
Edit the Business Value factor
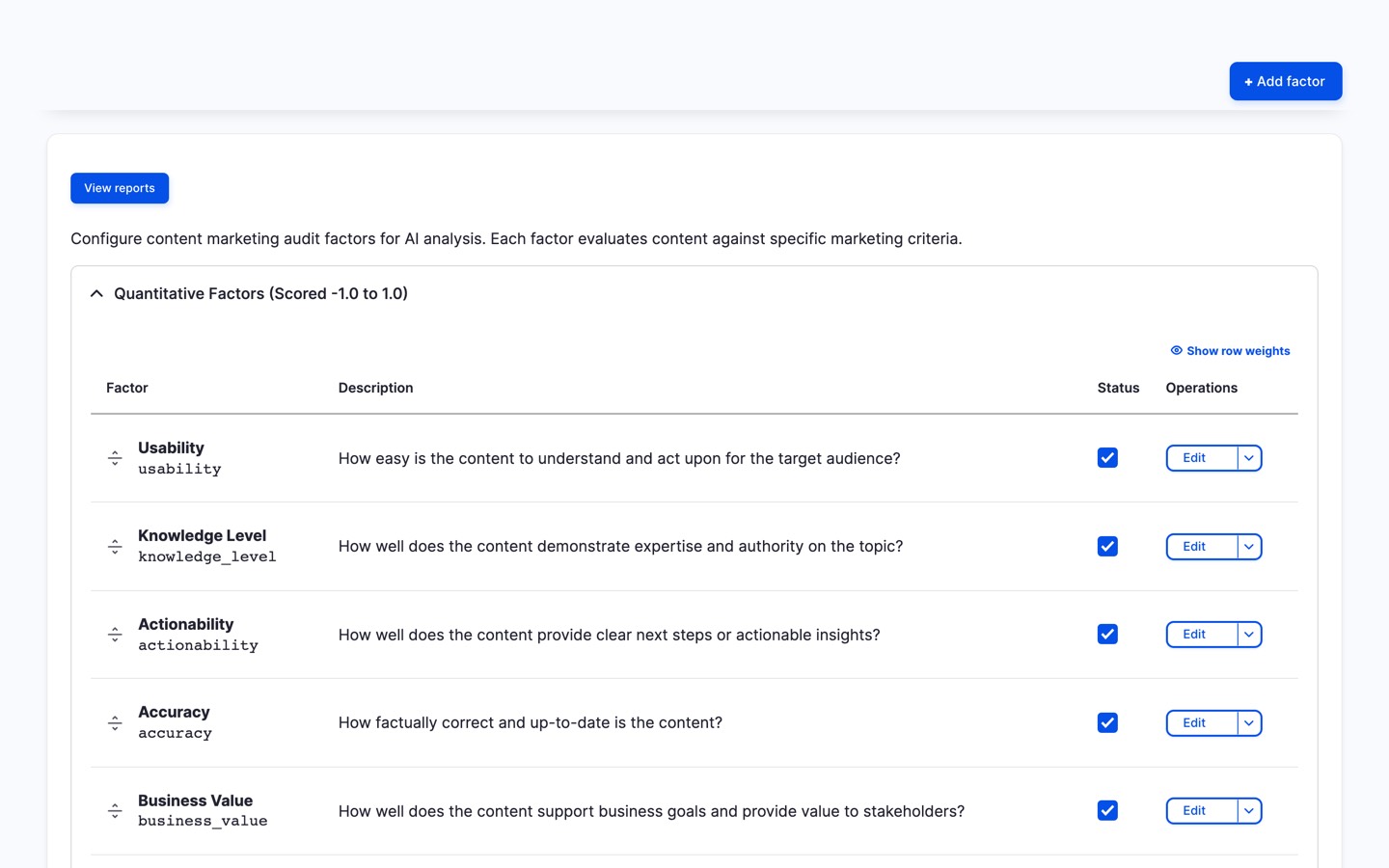1201,811
